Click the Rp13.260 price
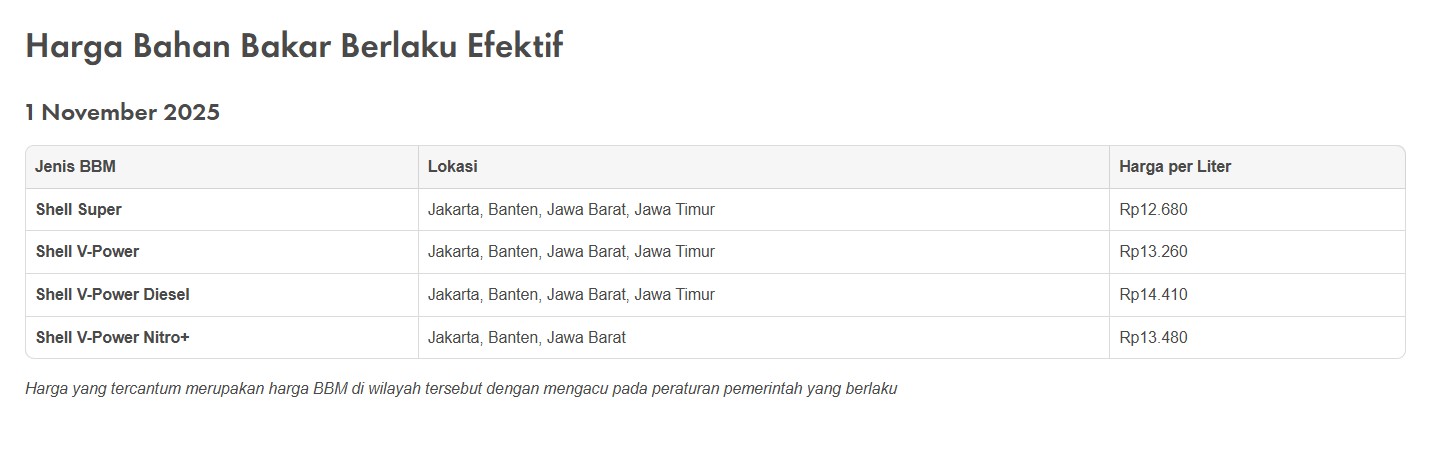1455x463 pixels. 1153,252
